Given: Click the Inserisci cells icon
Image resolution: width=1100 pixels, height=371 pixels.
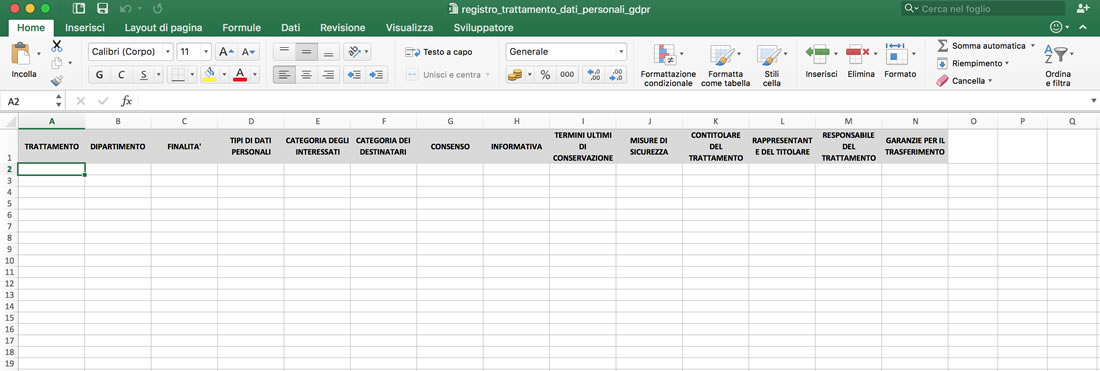Looking at the screenshot, I should point(818,53).
